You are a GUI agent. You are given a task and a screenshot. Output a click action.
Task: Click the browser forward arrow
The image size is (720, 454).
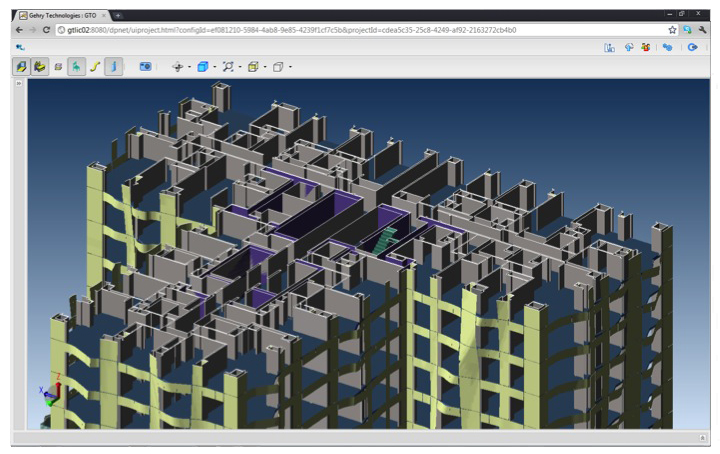[x=33, y=30]
